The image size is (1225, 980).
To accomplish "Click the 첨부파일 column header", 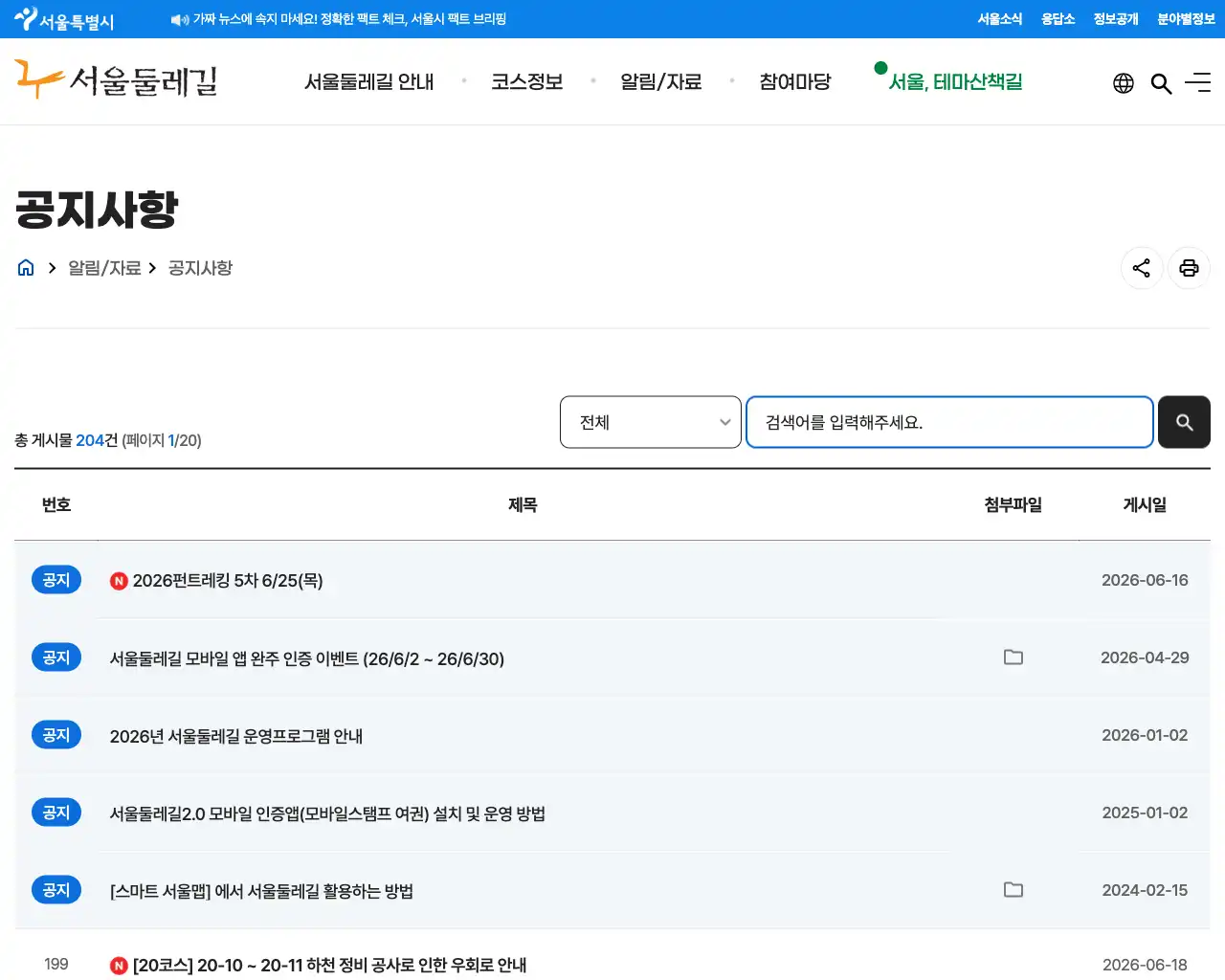I will 1013,504.
